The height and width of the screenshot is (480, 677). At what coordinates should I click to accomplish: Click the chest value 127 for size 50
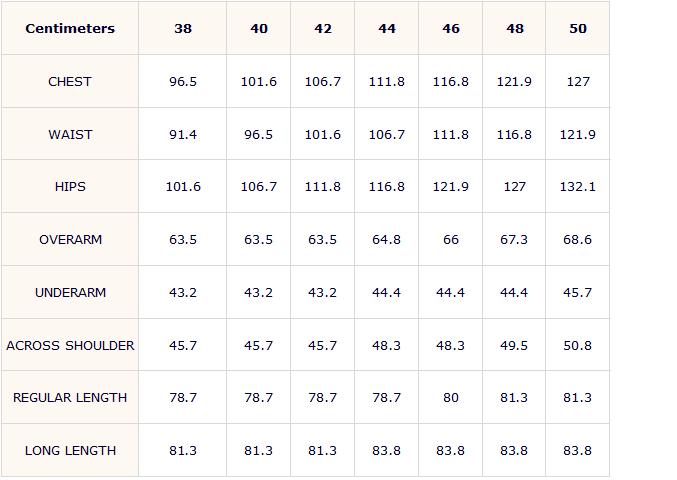[578, 82]
